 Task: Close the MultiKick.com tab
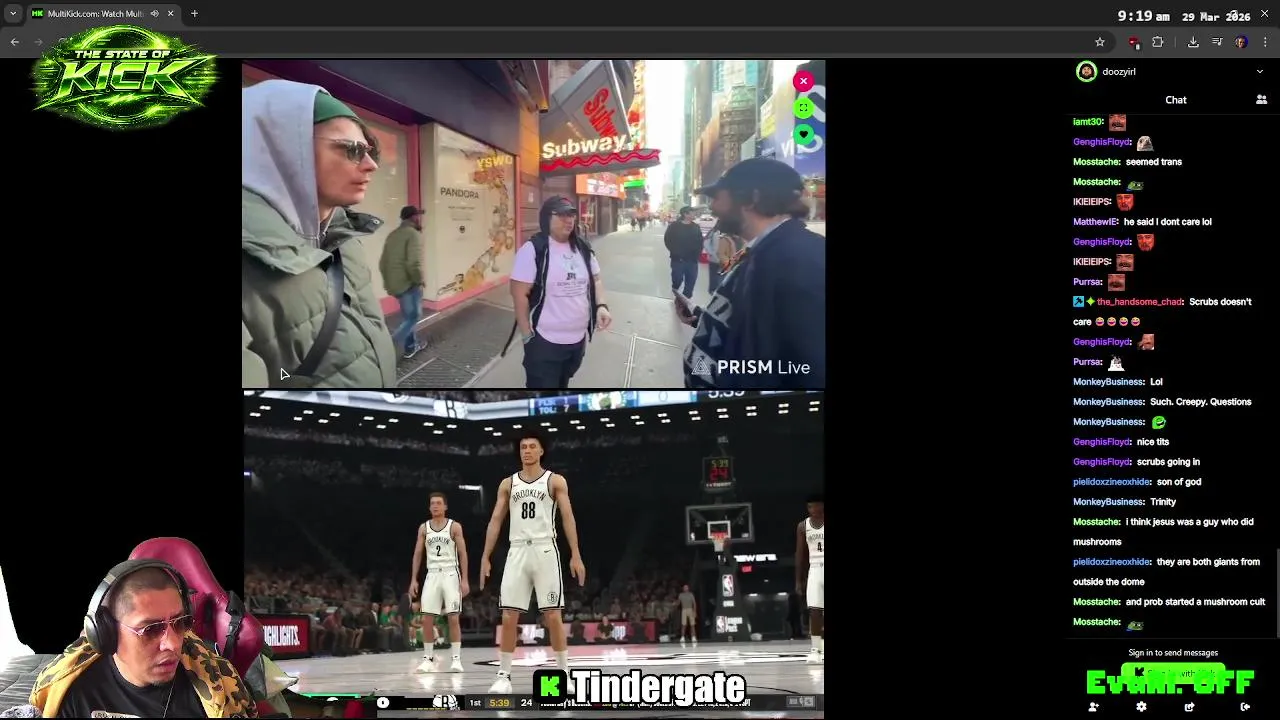pyautogui.click(x=170, y=14)
